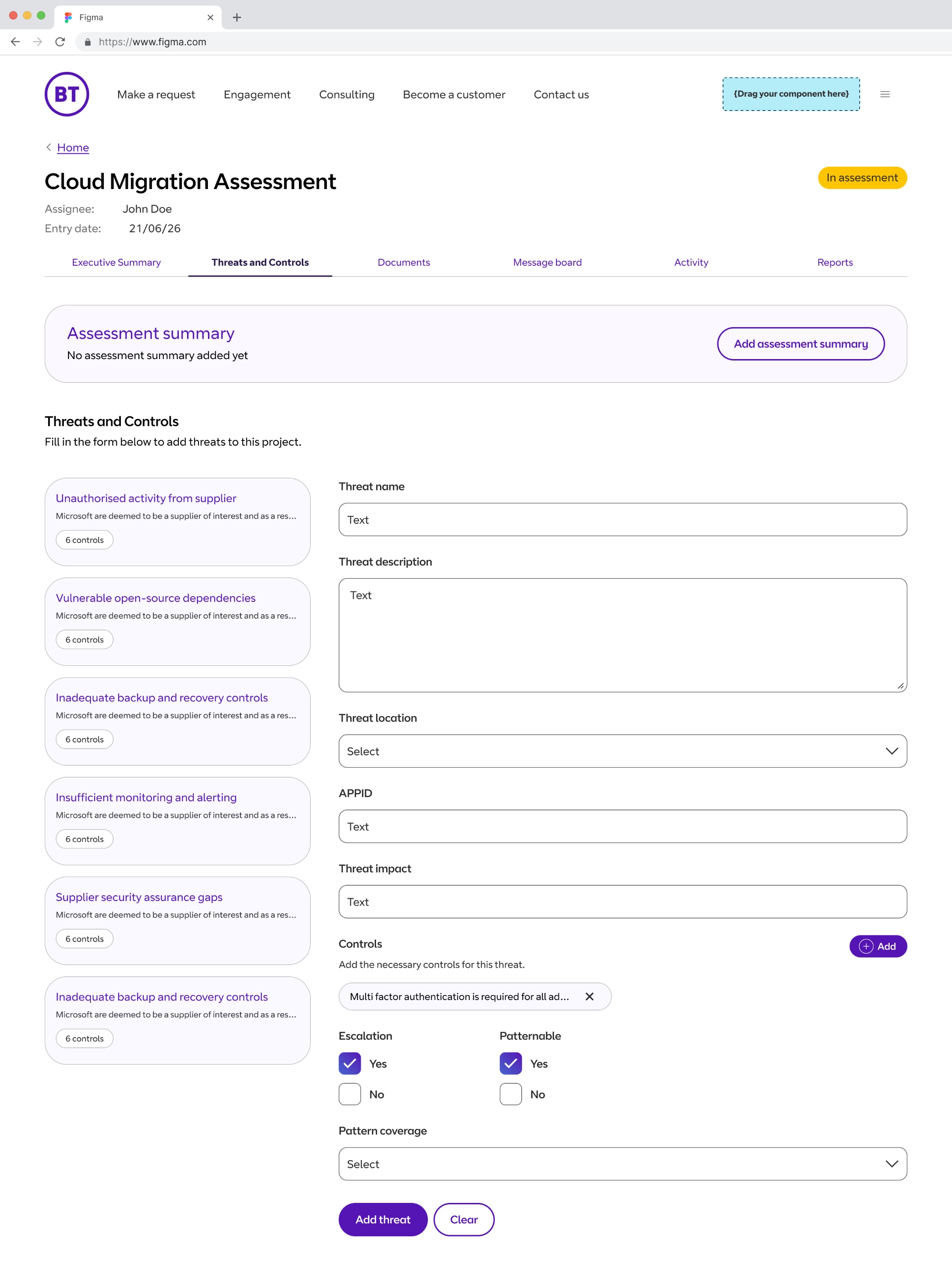The height and width of the screenshot is (1281, 952).
Task: Click the back chevron beside Home
Action: click(49, 147)
